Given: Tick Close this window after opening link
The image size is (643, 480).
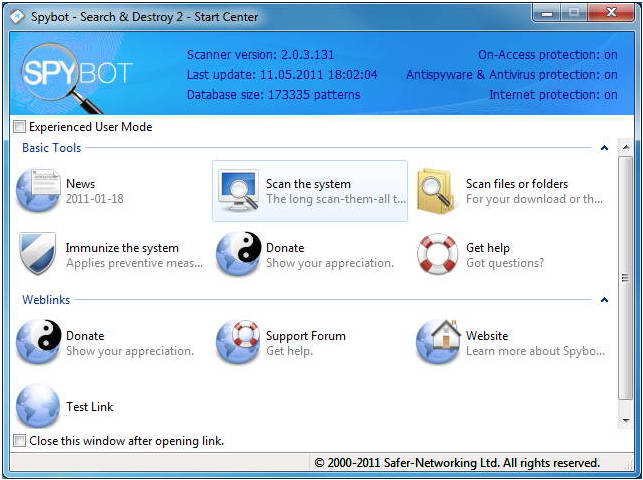Looking at the screenshot, I should (19, 441).
